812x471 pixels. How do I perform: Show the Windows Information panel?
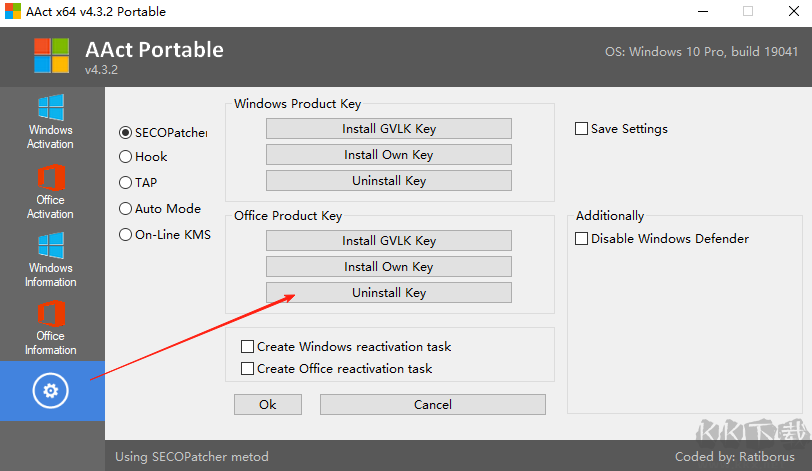coord(51,260)
